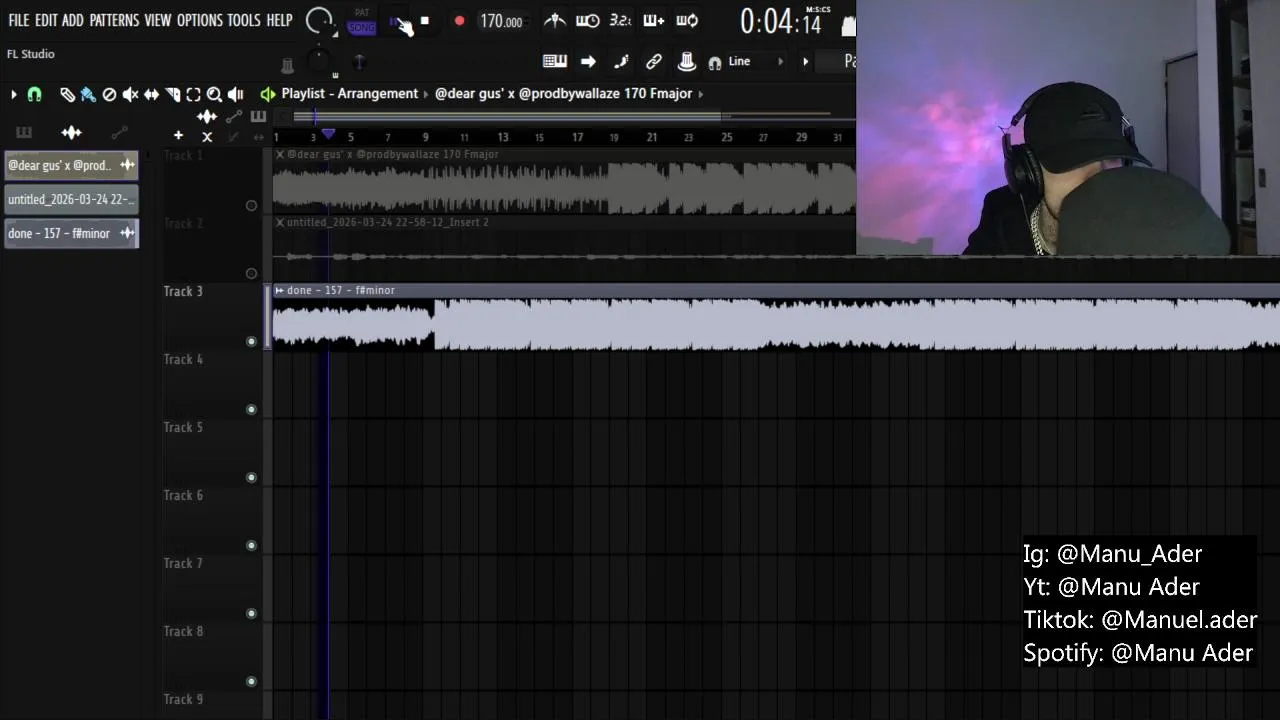Toggle the overdub/blend recording icon
Screen dimensions: 1280x720
tap(654, 20)
